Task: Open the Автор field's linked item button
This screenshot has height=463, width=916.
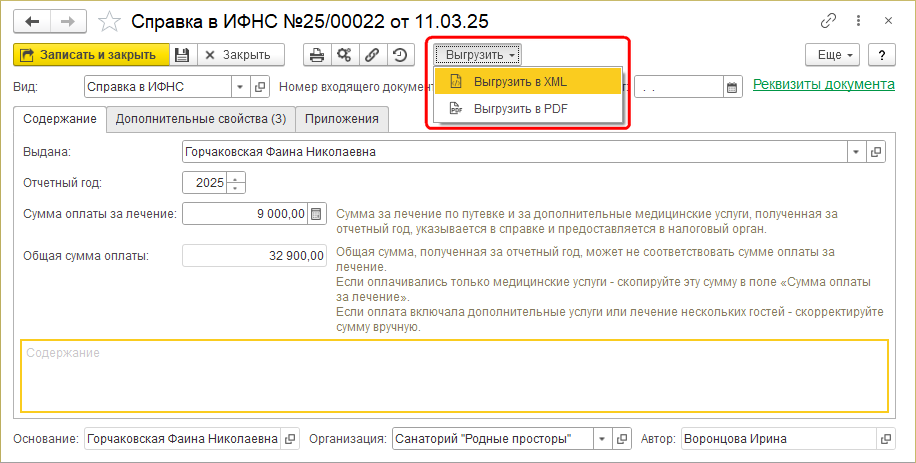Action: pos(886,438)
